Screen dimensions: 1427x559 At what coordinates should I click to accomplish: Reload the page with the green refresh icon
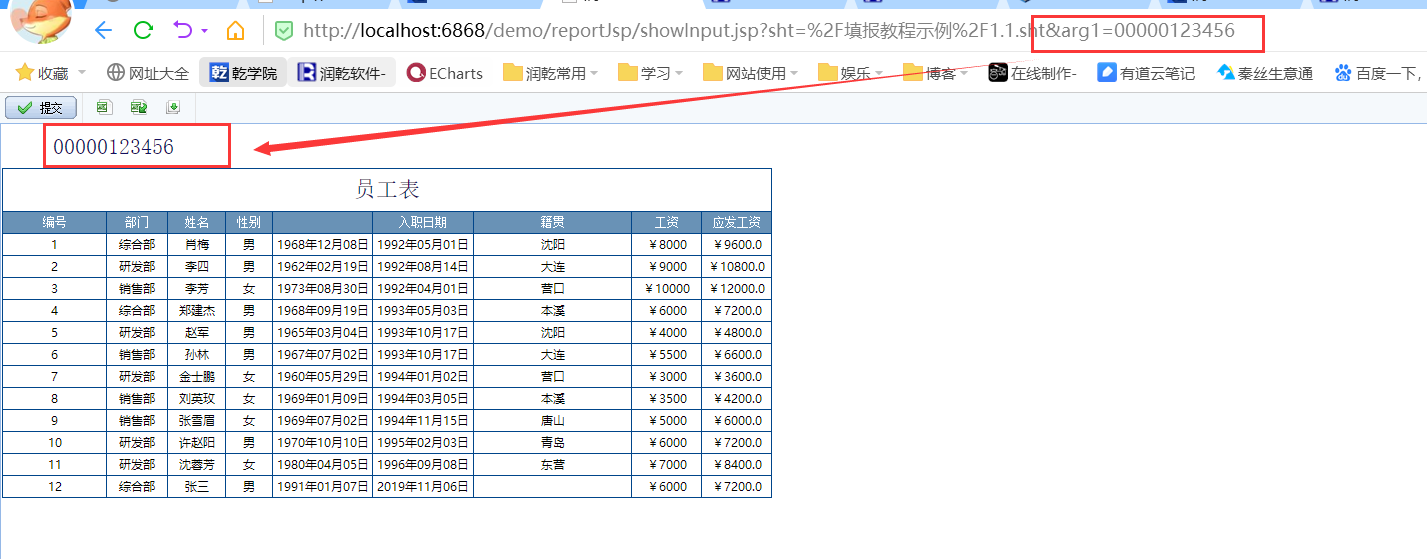point(143,30)
